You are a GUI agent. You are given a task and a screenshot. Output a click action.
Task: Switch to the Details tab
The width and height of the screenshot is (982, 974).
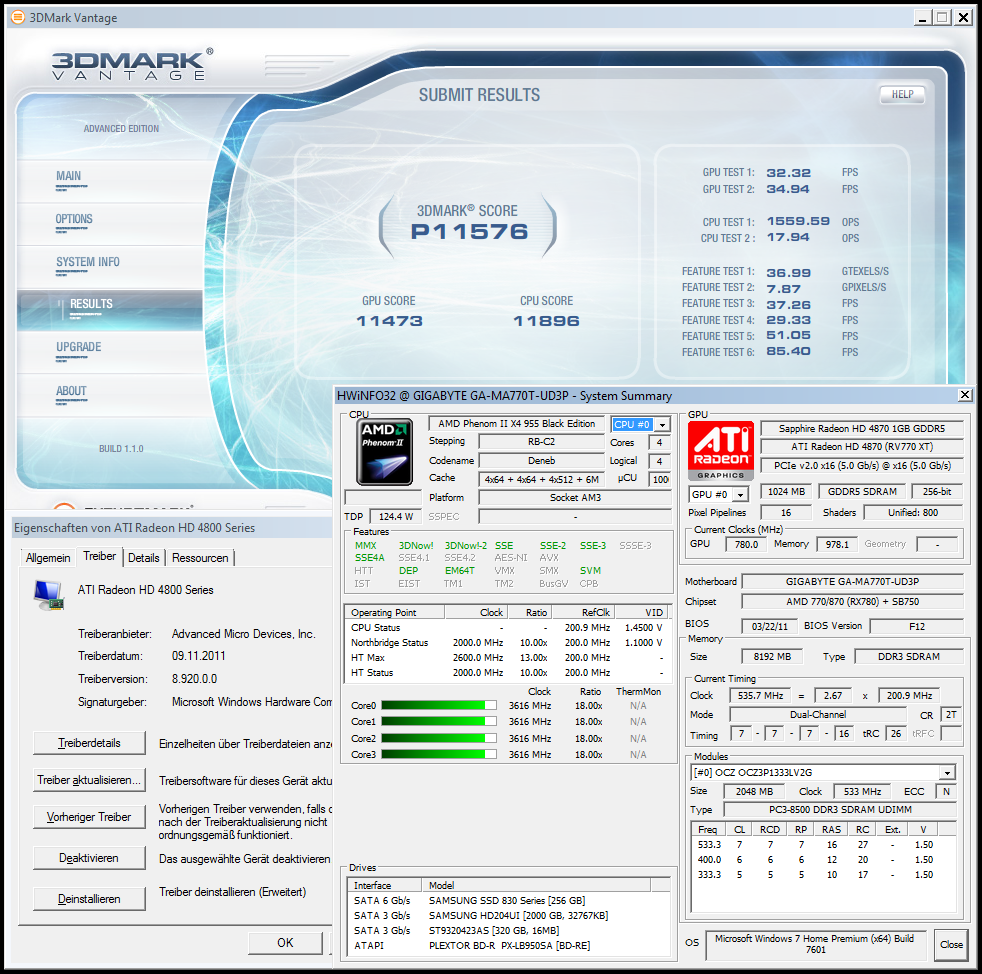click(143, 557)
